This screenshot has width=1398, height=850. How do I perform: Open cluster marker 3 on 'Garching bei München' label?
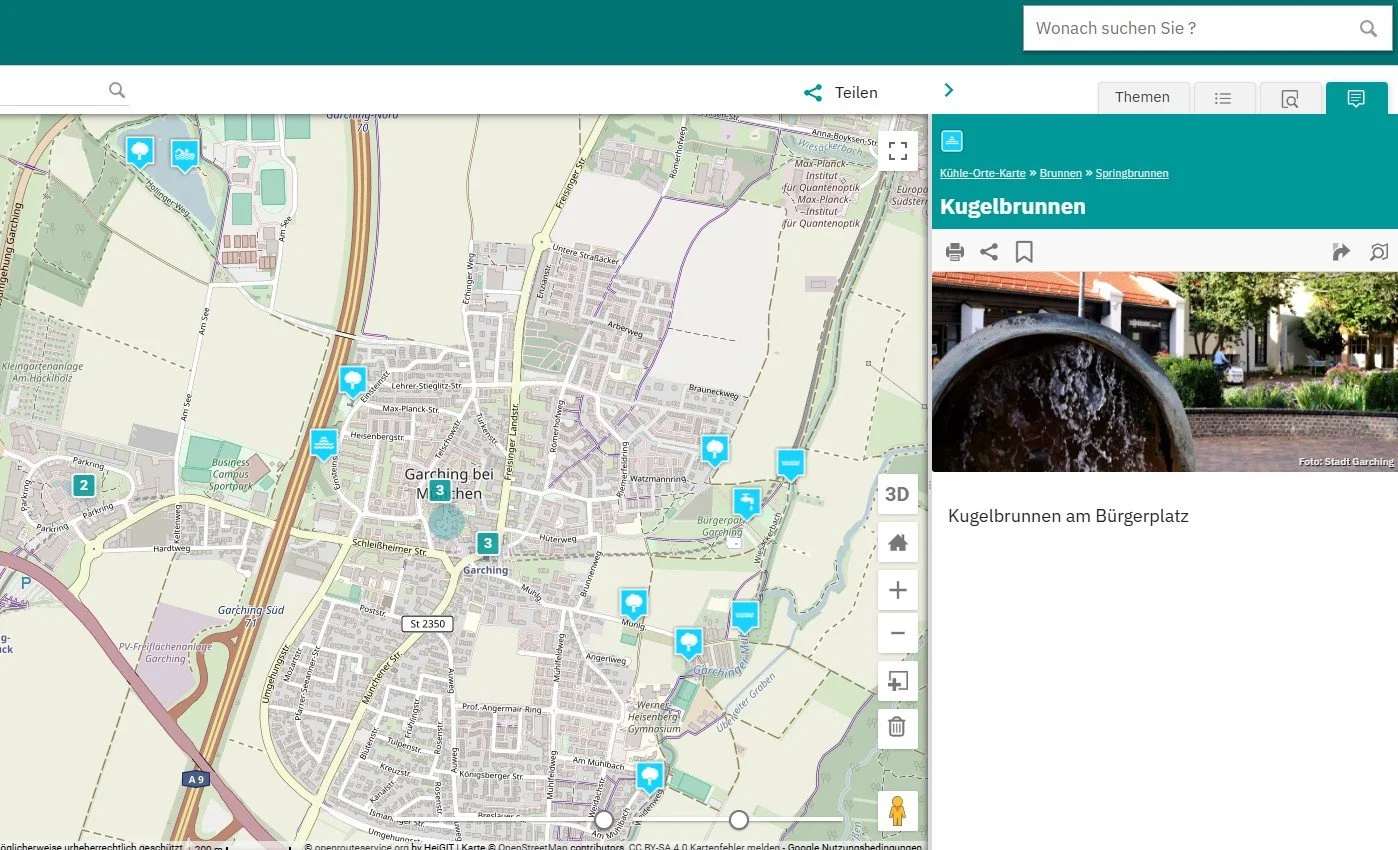(x=439, y=490)
